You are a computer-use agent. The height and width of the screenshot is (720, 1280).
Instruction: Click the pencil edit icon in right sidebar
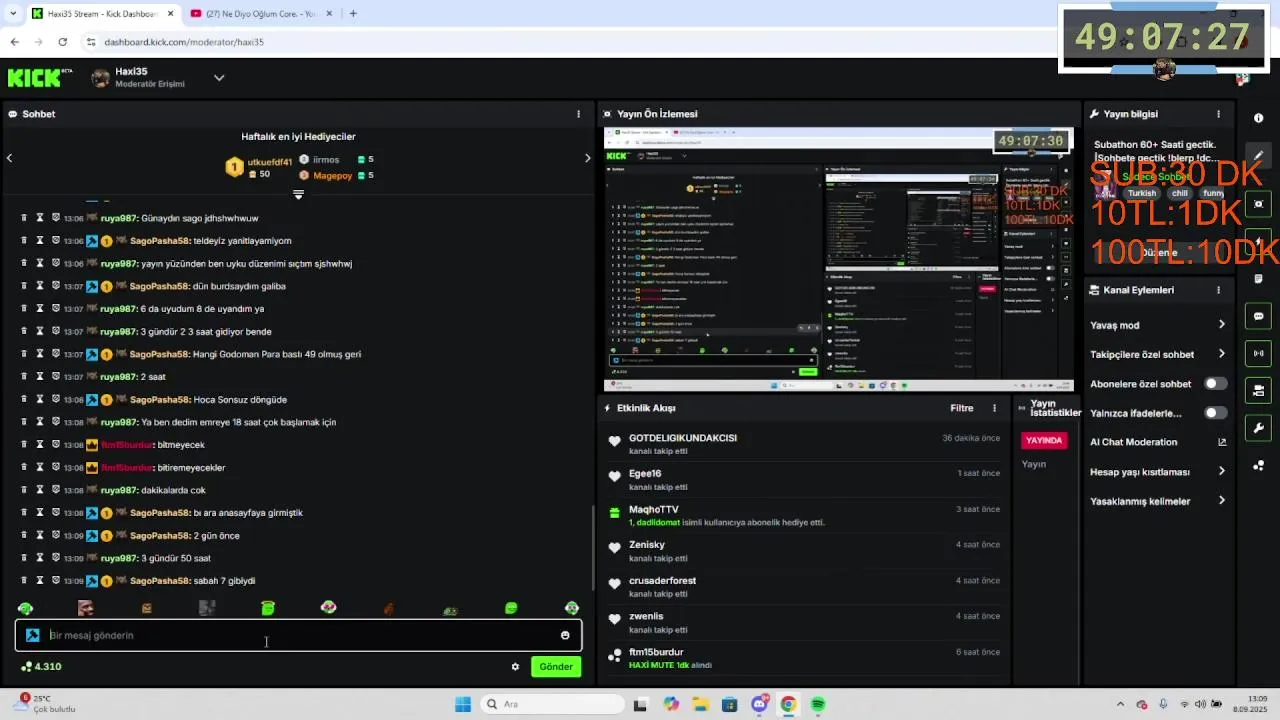tap(1258, 156)
